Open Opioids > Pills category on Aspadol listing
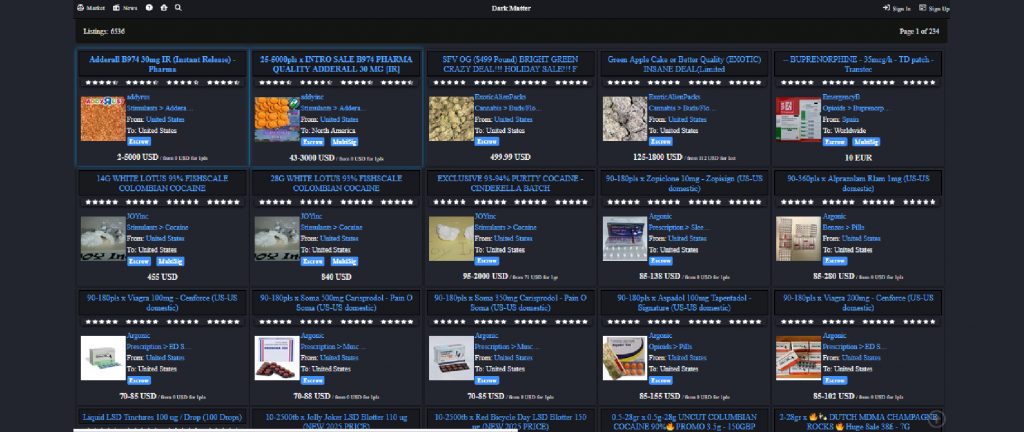 pos(670,347)
